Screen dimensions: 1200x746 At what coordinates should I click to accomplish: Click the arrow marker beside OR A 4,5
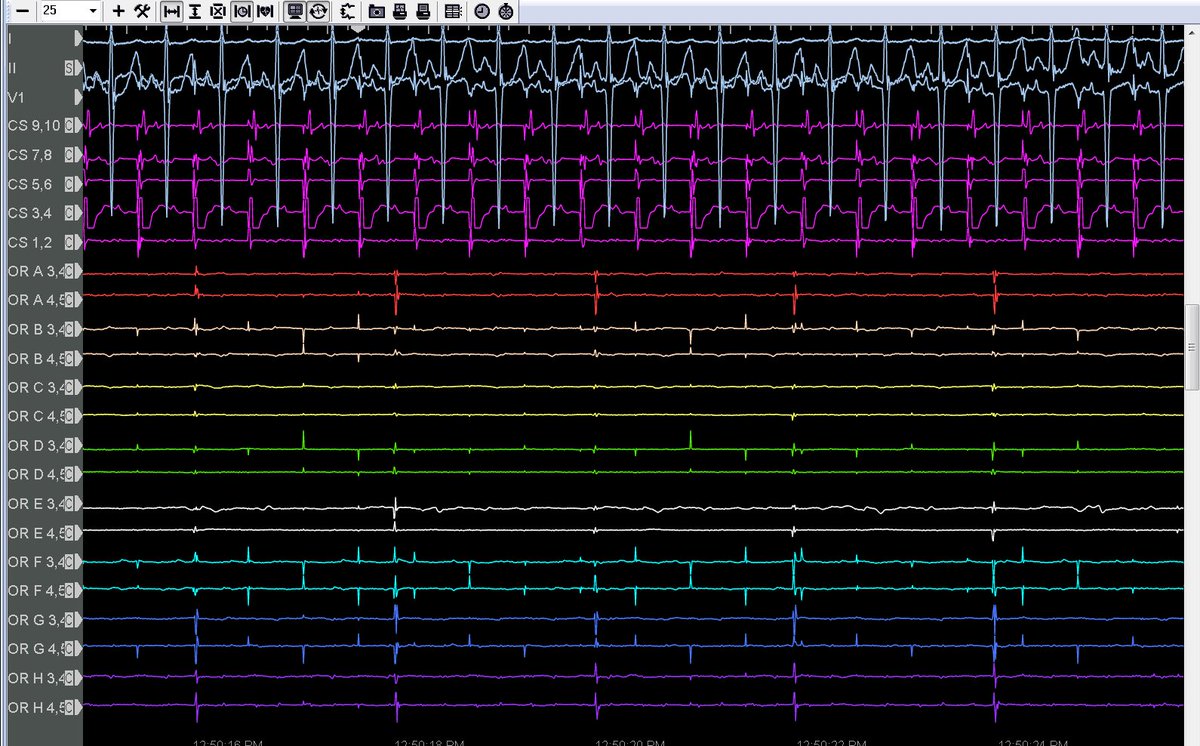click(x=79, y=300)
